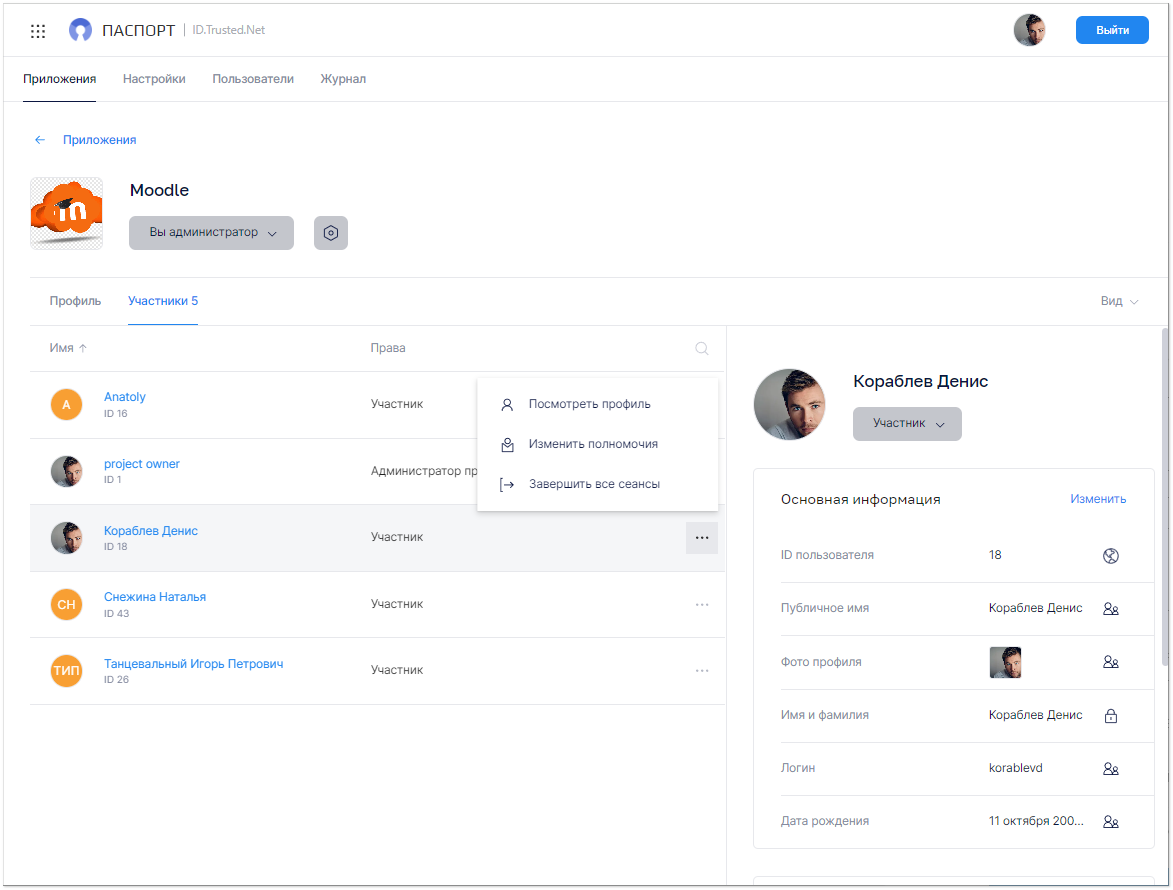Click visibility icon for Логин row
Image resolution: width=1173 pixels, height=890 pixels.
[x=1111, y=769]
